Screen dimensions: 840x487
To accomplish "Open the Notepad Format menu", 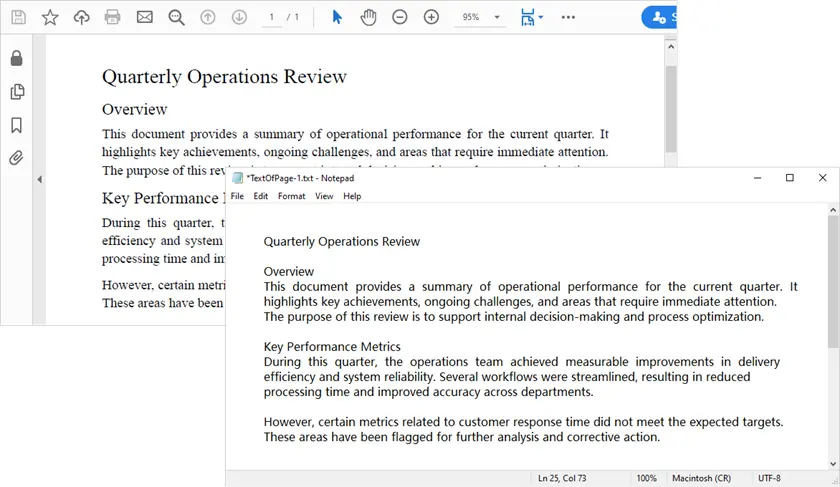I will 291,196.
